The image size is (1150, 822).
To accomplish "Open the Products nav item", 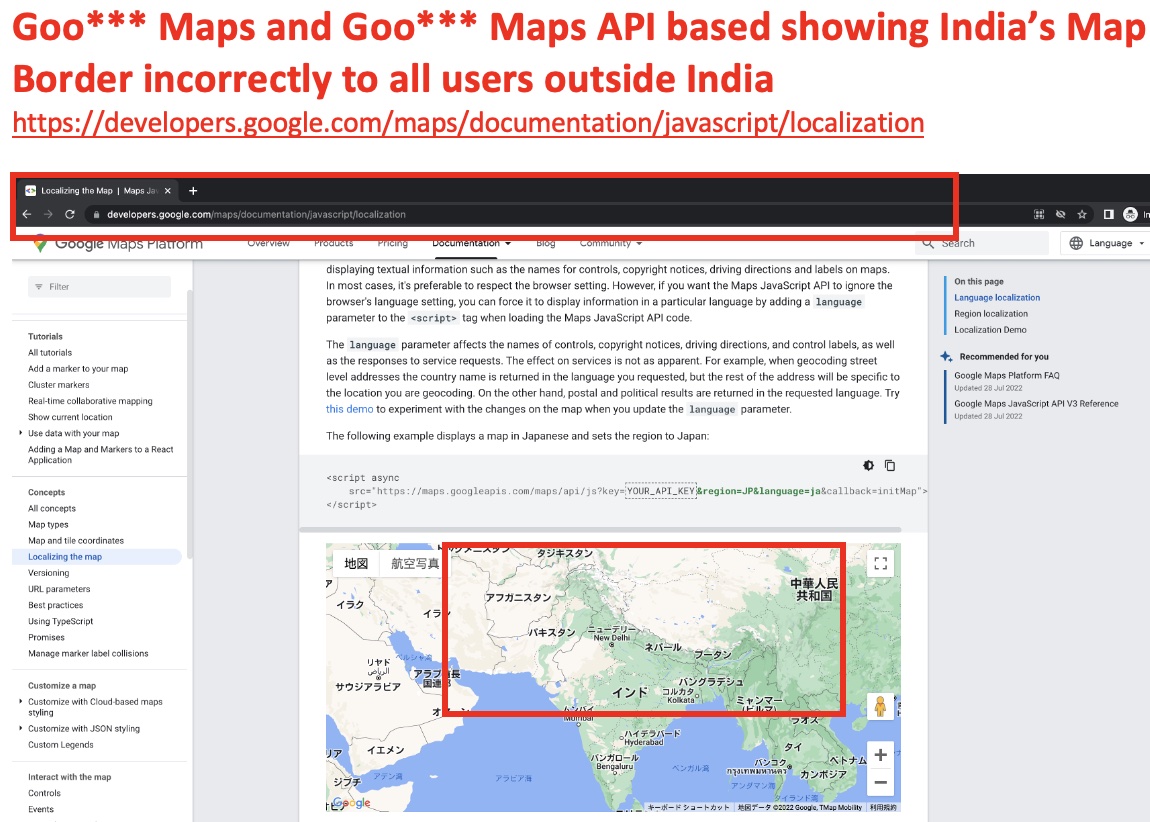I will tap(334, 243).
